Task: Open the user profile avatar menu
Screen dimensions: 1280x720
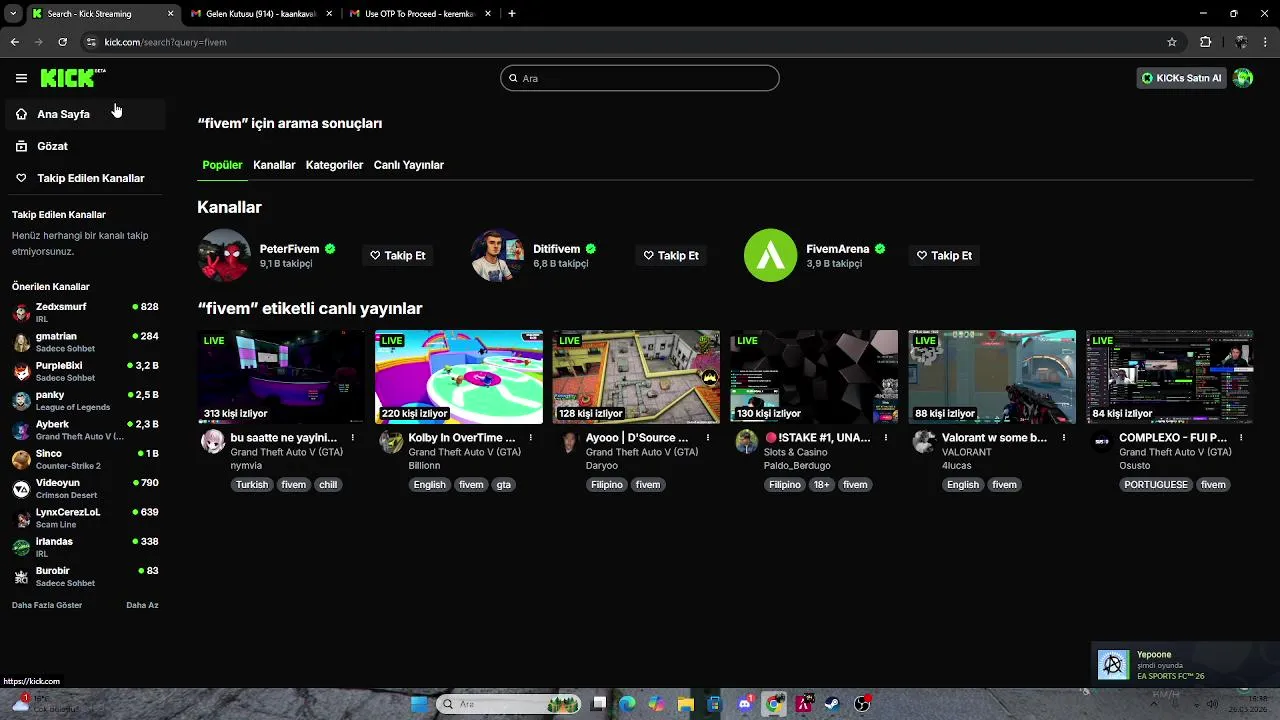Action: point(1243,78)
